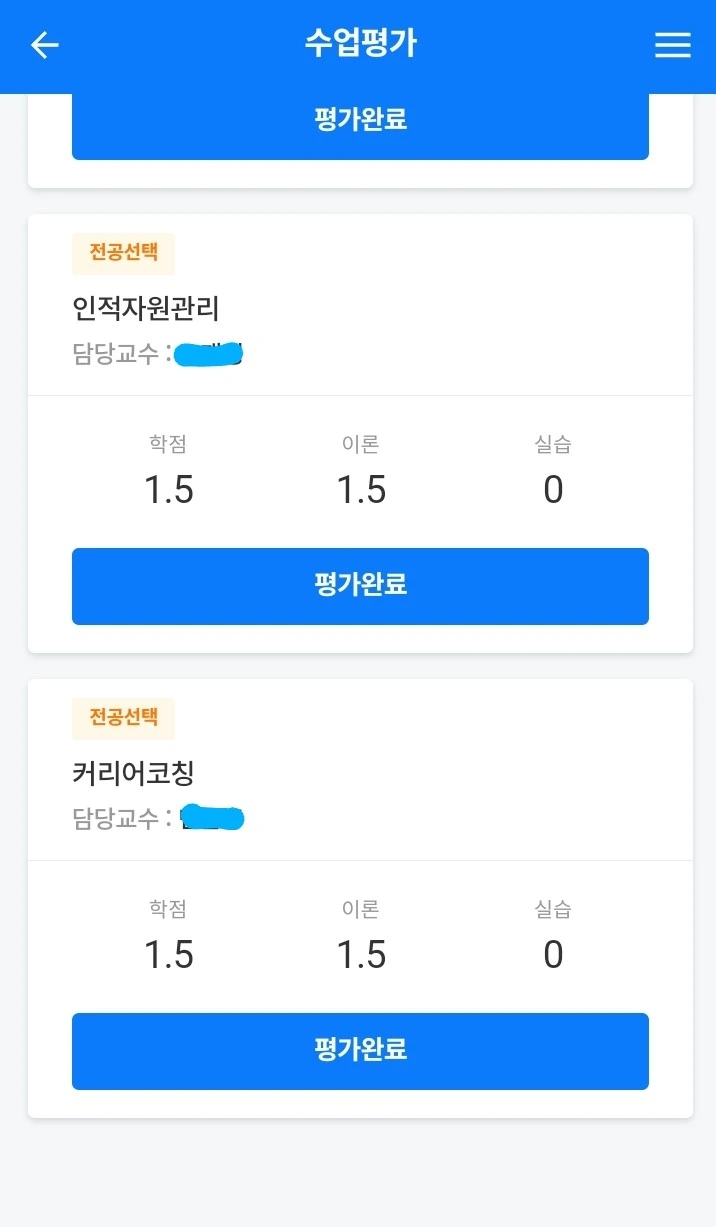Tap 실습 value 0 in 인적자원관리 card
Image resolution: width=716 pixels, height=1227 pixels.
point(553,490)
